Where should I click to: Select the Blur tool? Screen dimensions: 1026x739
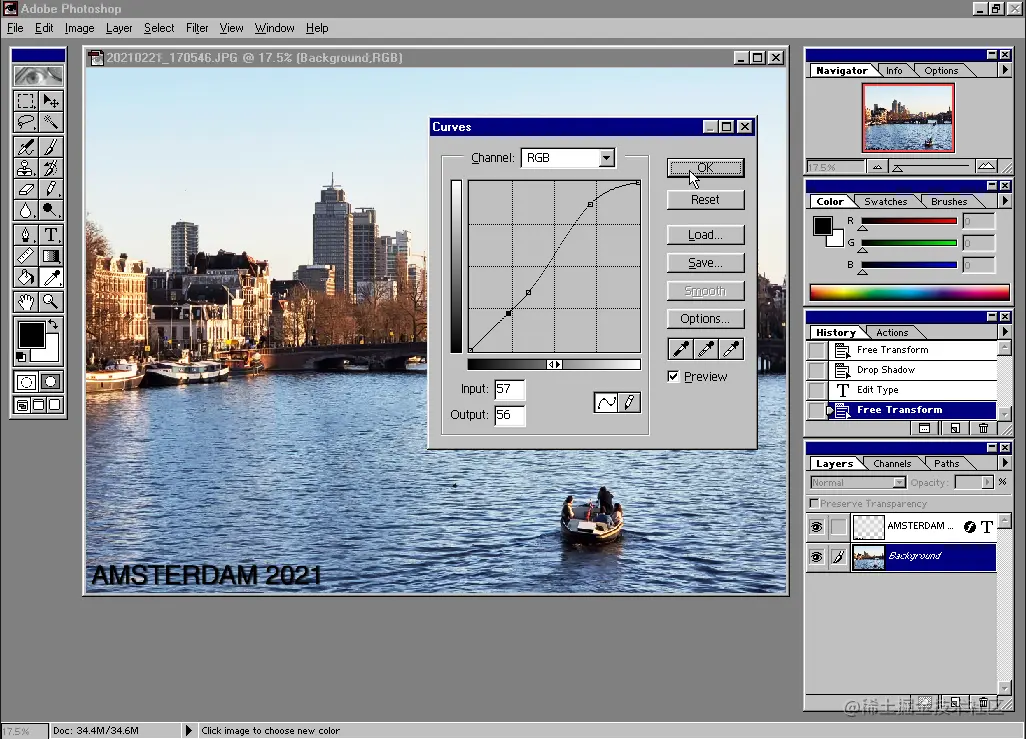pyautogui.click(x=26, y=211)
